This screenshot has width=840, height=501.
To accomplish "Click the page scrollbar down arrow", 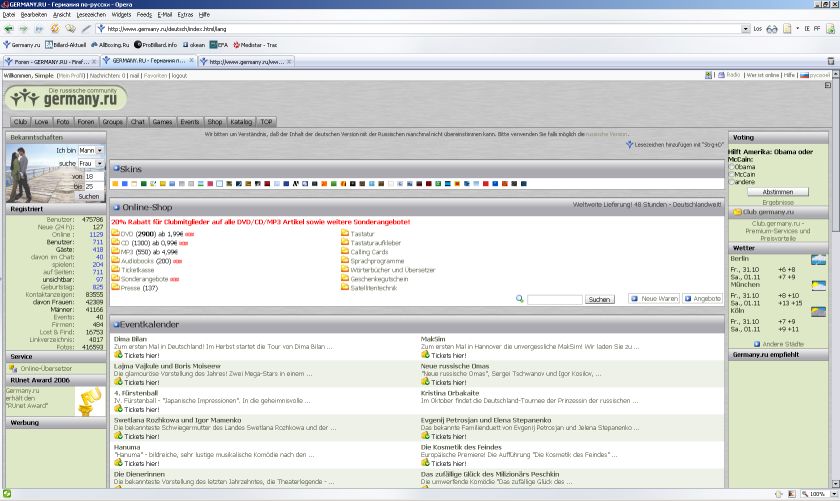I will (x=835, y=483).
